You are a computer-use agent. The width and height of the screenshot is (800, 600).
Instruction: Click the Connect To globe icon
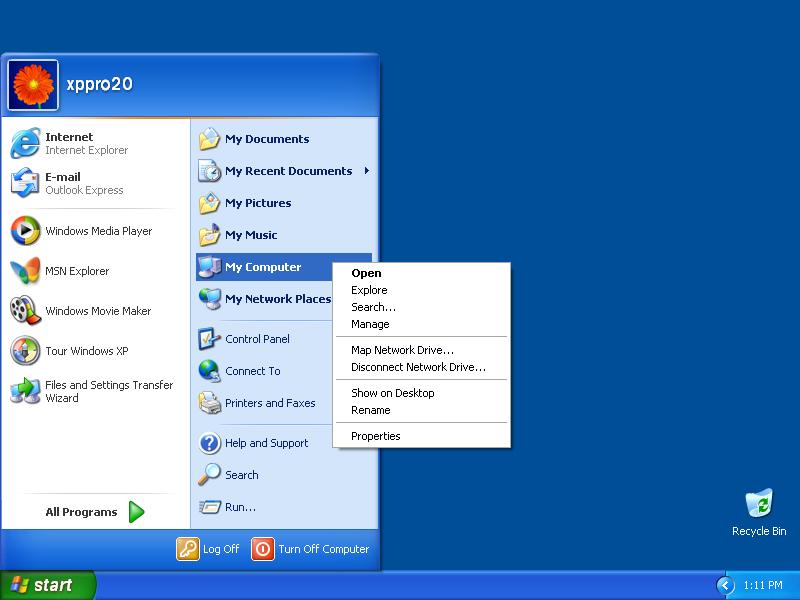click(209, 371)
